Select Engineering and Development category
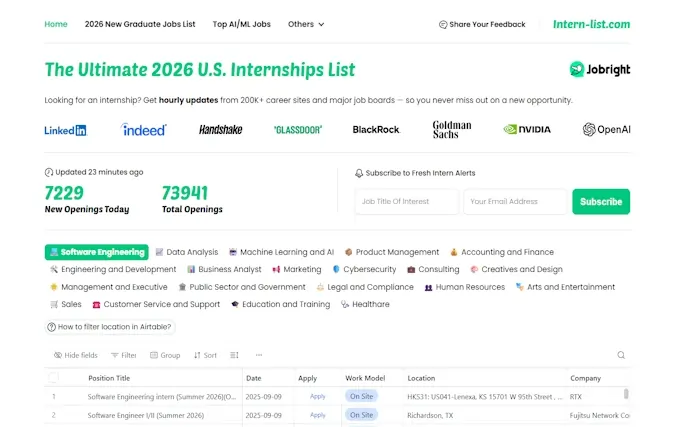The width and height of the screenshot is (695, 427). click(113, 269)
